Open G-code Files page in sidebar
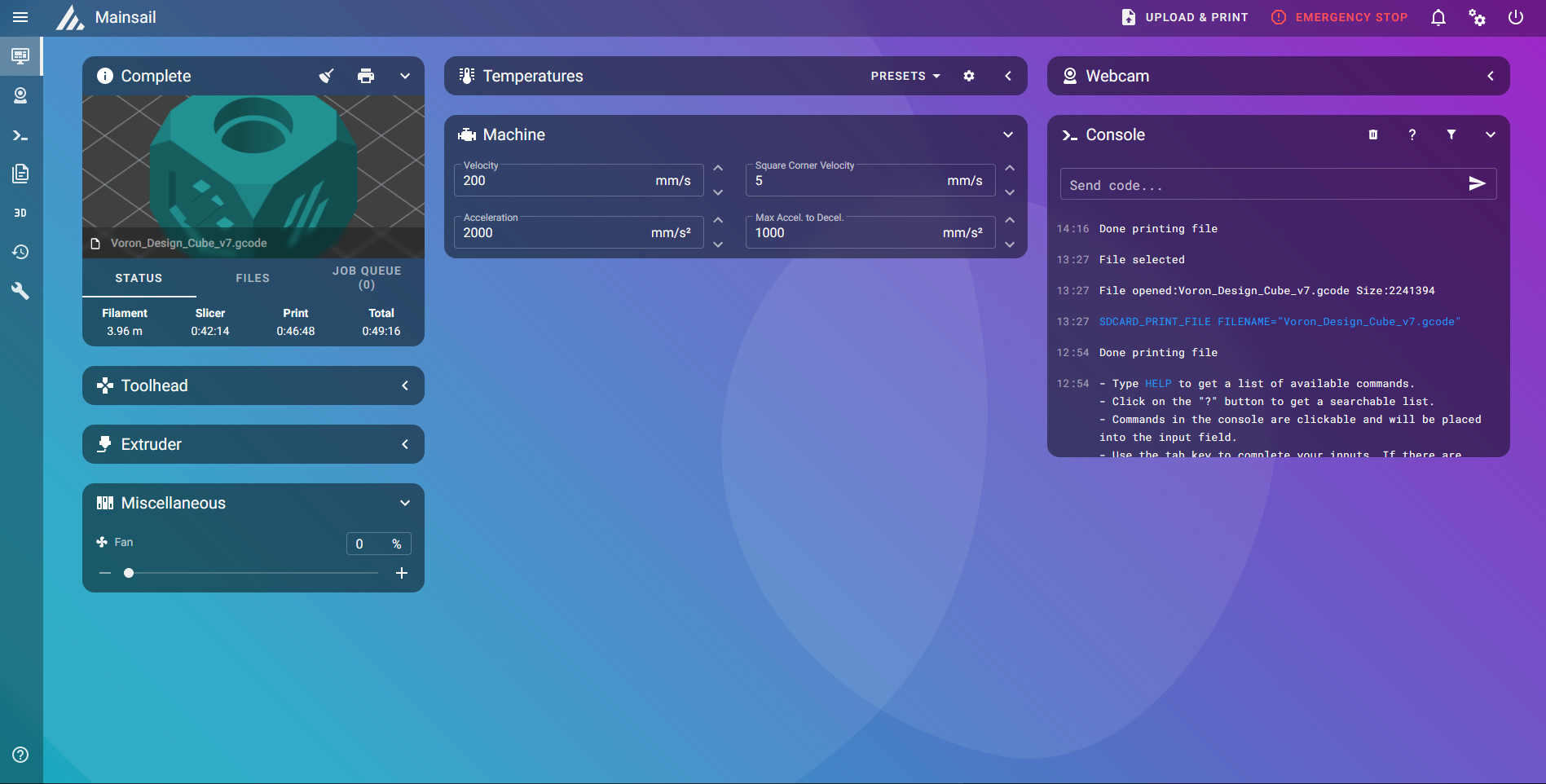The image size is (1546, 784). (20, 174)
